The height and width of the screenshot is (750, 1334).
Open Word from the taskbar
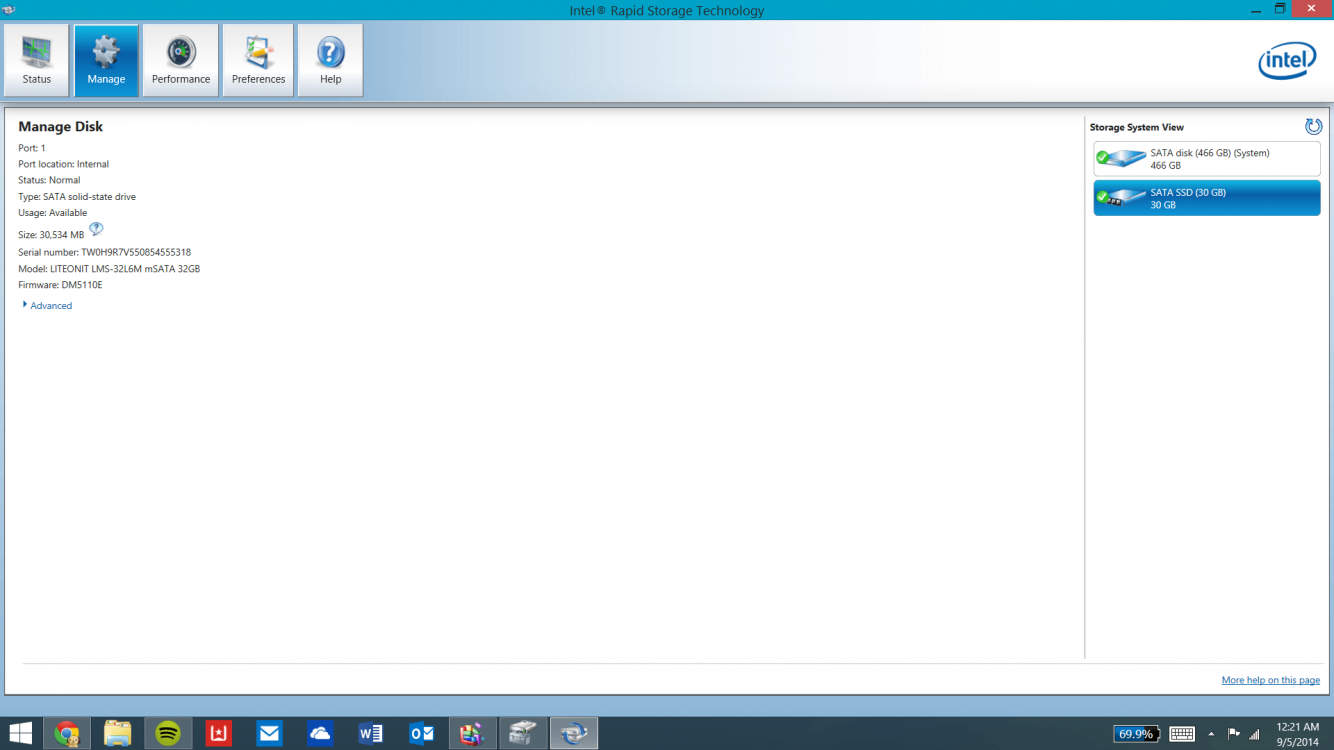point(371,734)
